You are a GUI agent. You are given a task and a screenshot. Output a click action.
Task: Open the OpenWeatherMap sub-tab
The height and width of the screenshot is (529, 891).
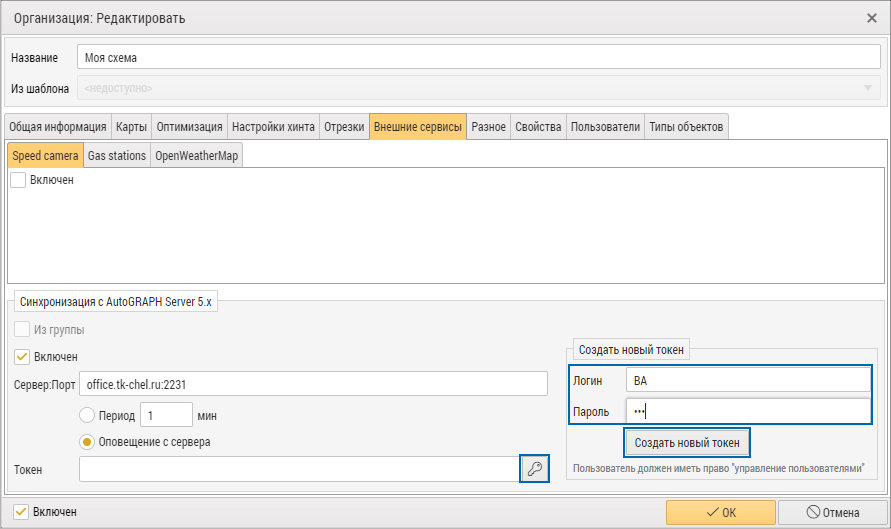point(197,155)
